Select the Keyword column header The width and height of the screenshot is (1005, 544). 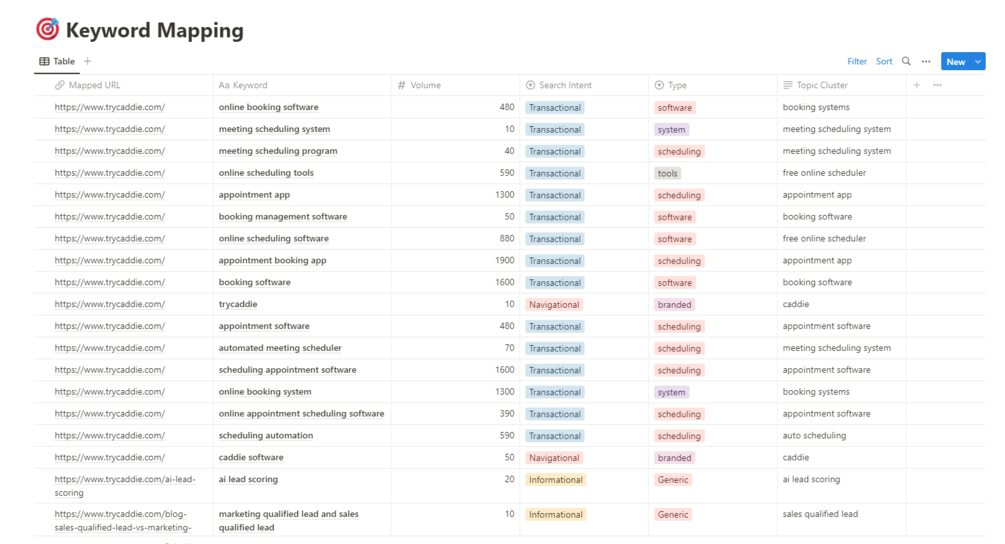tap(250, 86)
